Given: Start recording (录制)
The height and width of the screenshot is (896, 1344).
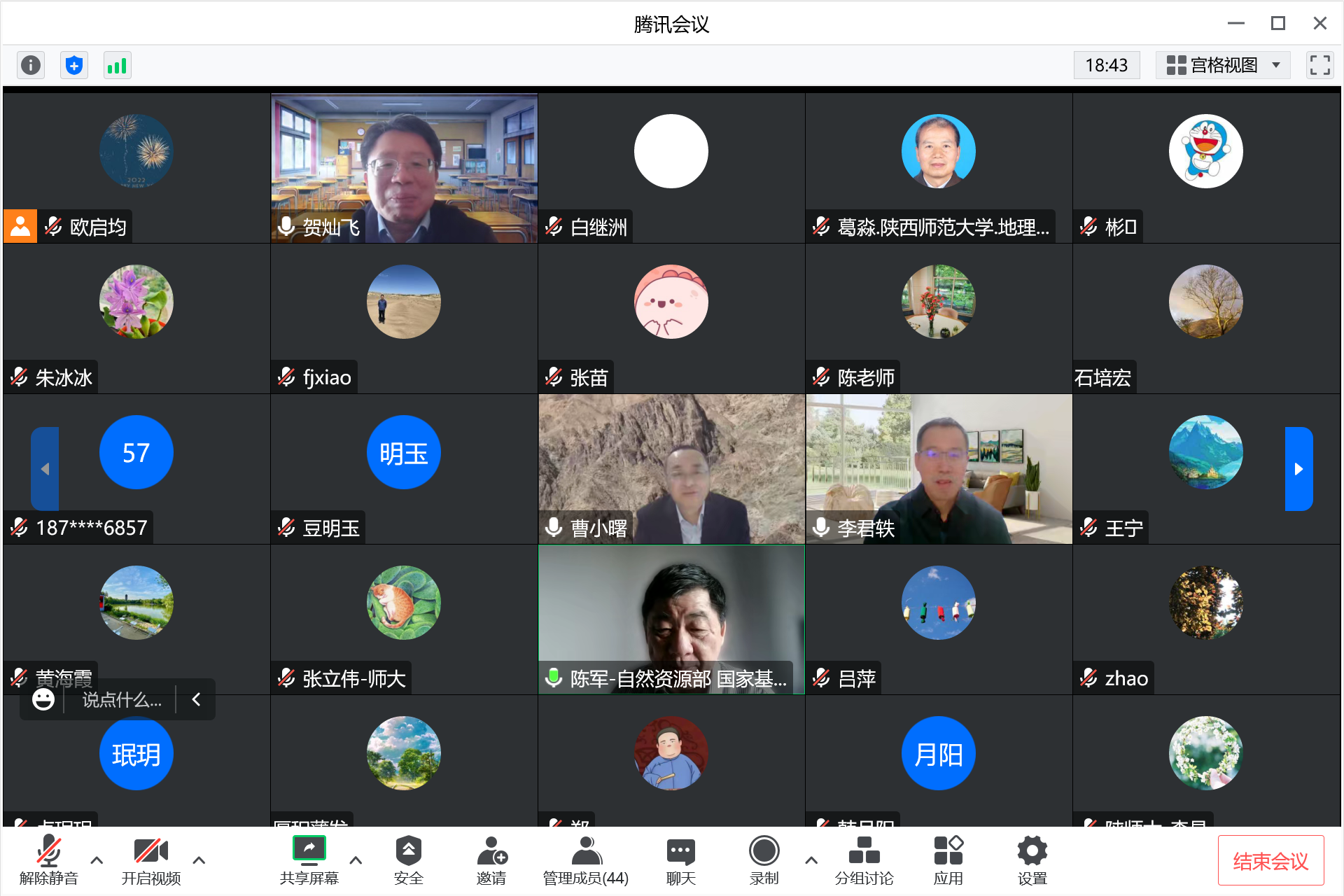Looking at the screenshot, I should pyautogui.click(x=764, y=860).
